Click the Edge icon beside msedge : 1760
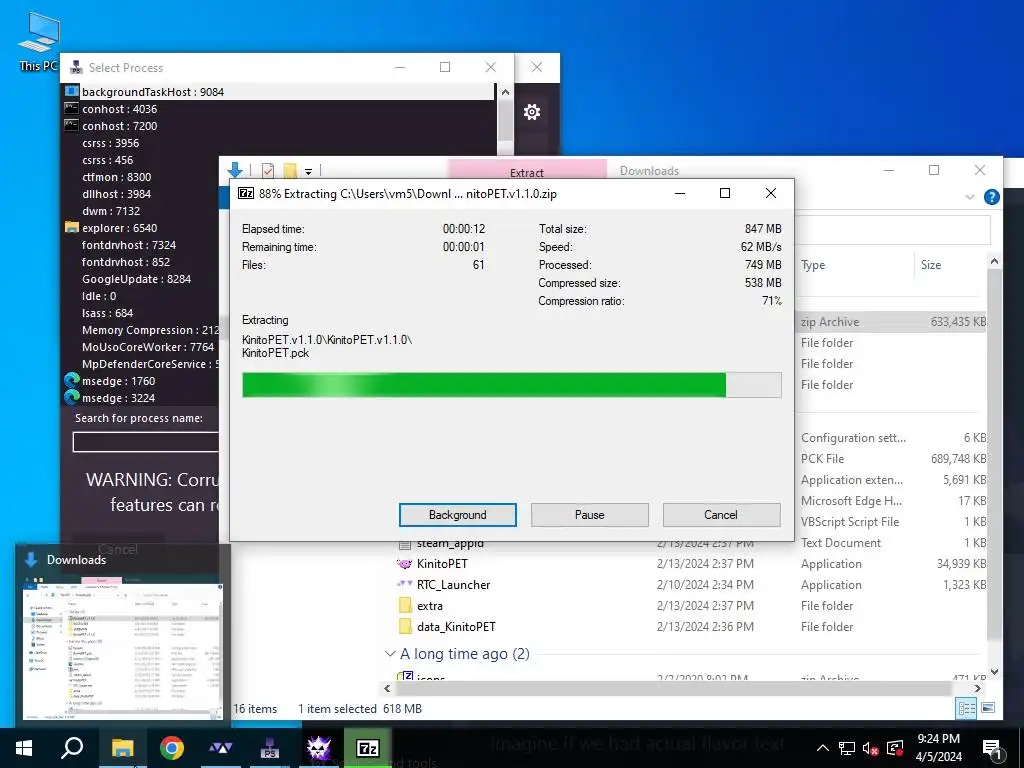This screenshot has width=1024, height=768. click(x=72, y=380)
